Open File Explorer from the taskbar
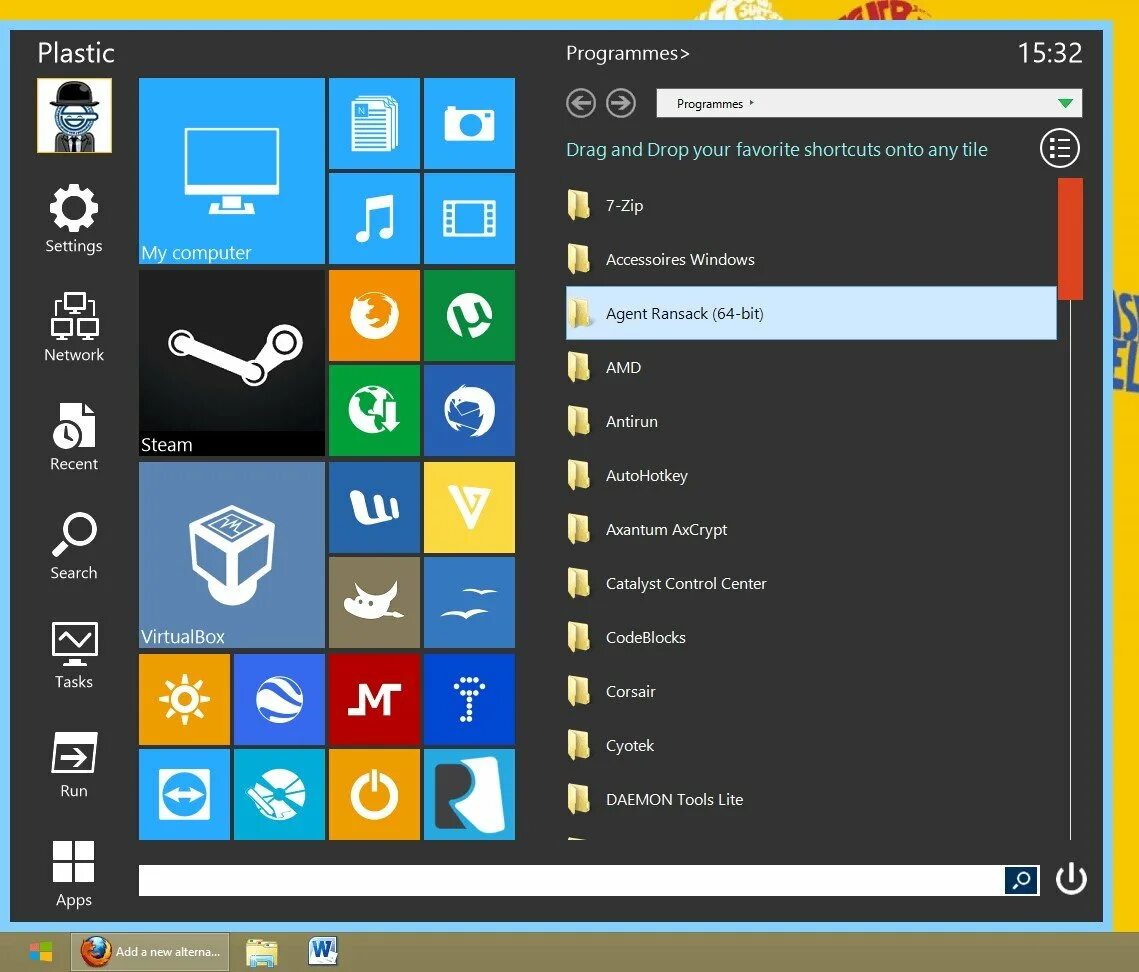 pyautogui.click(x=262, y=952)
